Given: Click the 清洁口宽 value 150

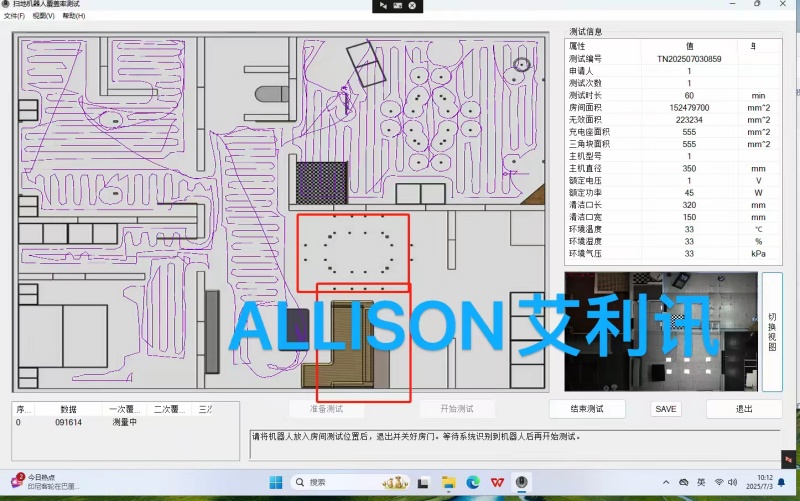Looking at the screenshot, I should point(689,217).
